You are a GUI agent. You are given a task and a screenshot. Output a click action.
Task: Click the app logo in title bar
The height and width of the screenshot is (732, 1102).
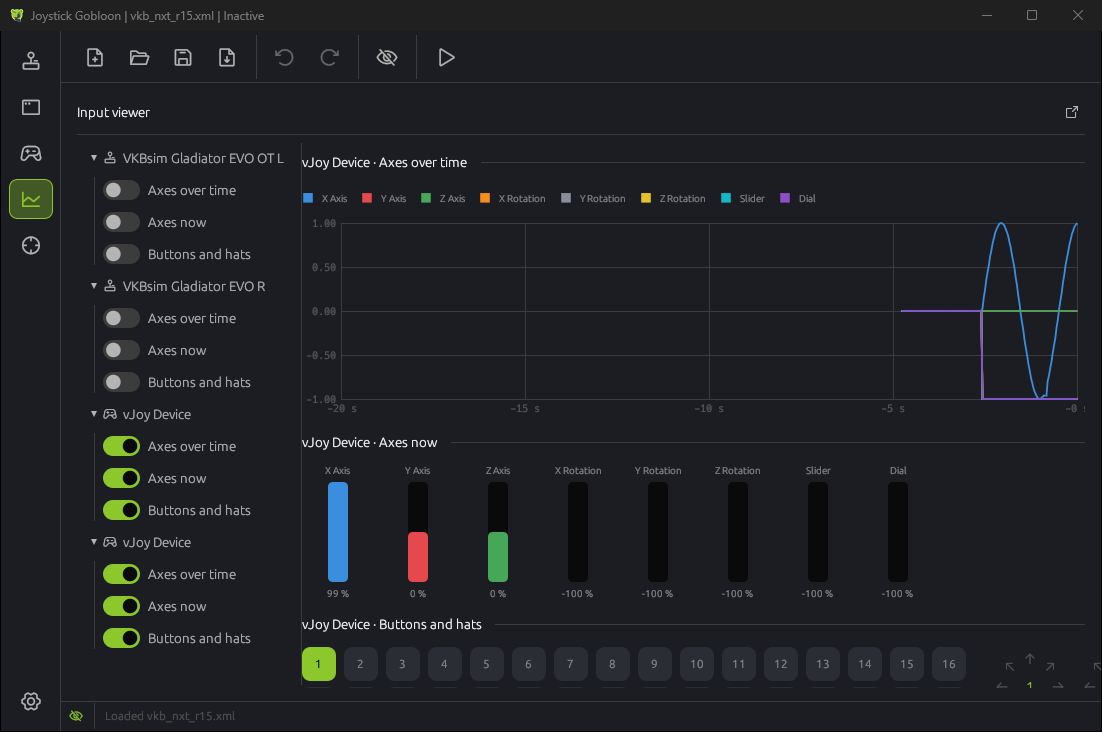(17, 15)
